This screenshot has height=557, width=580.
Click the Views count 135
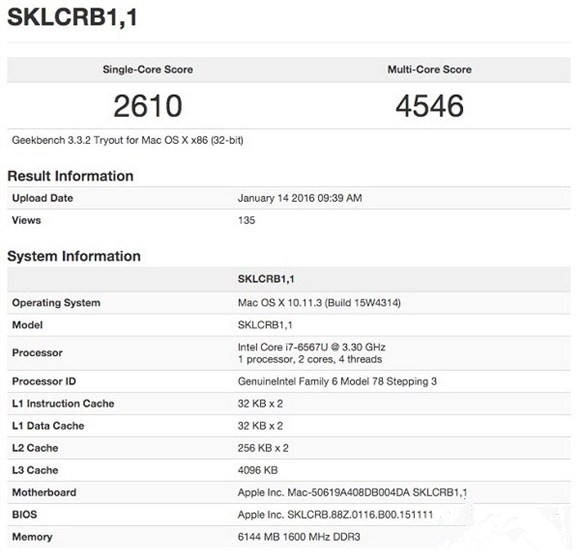point(246,220)
